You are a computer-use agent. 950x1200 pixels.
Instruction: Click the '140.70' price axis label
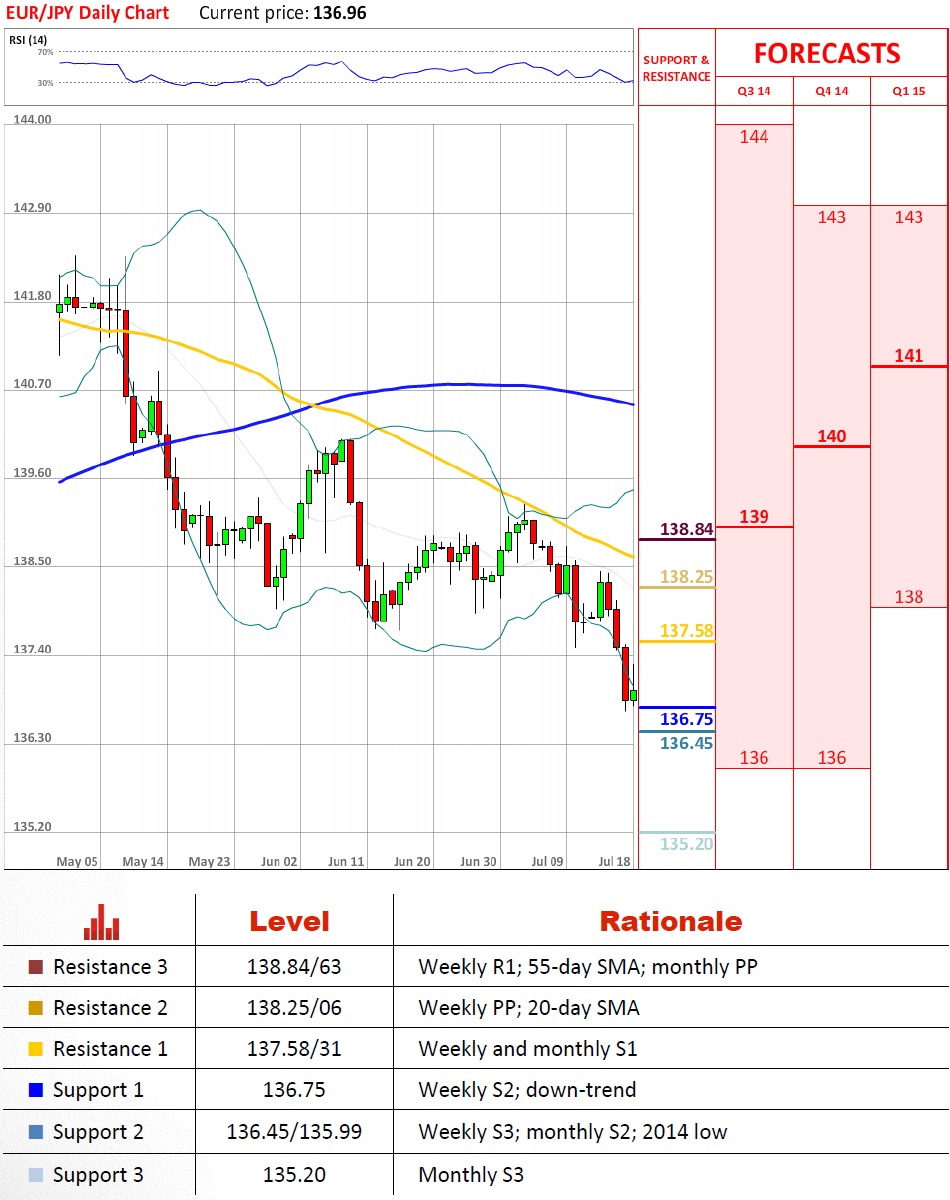coord(32,384)
